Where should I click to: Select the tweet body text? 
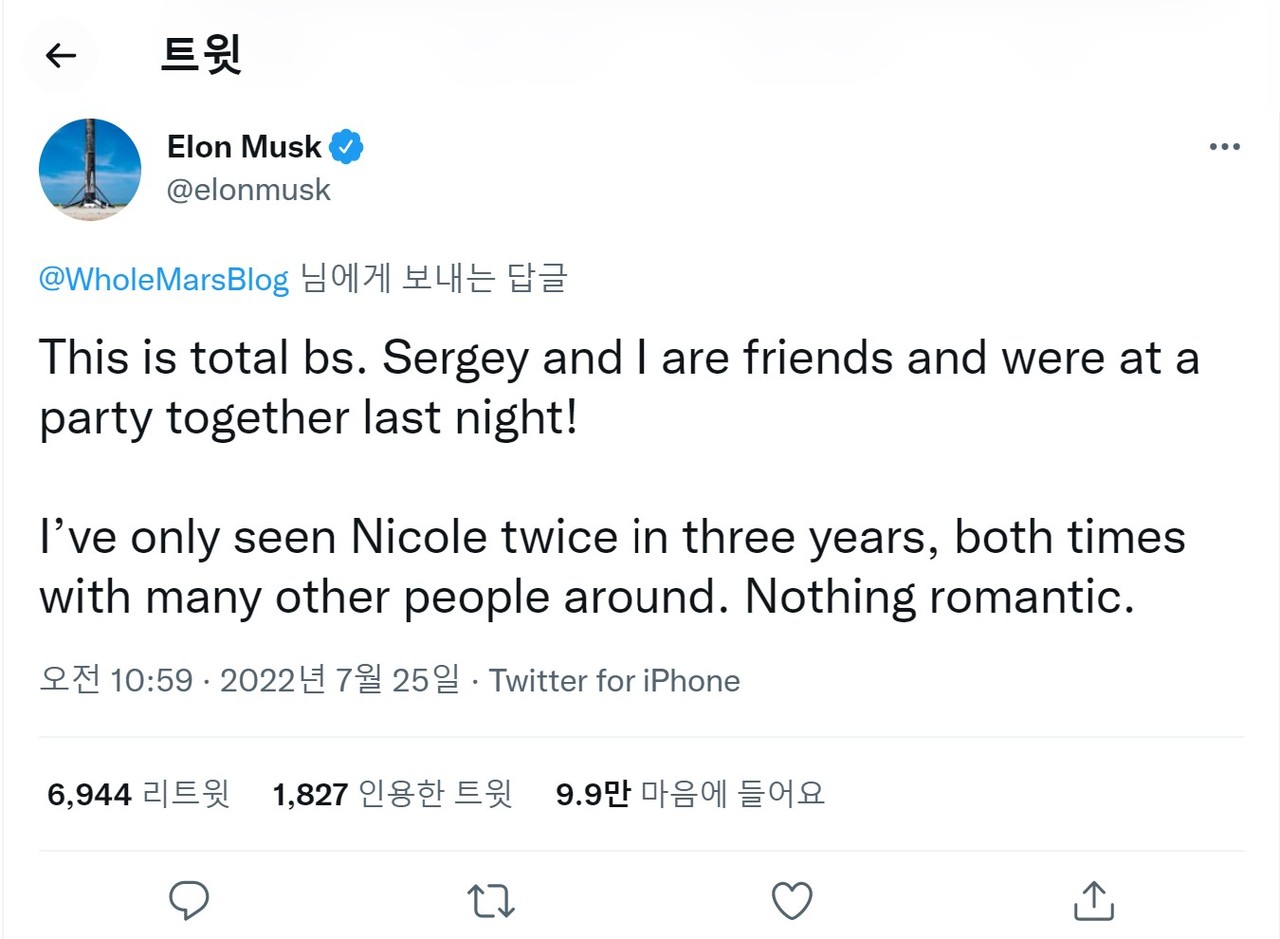[x=620, y=477]
